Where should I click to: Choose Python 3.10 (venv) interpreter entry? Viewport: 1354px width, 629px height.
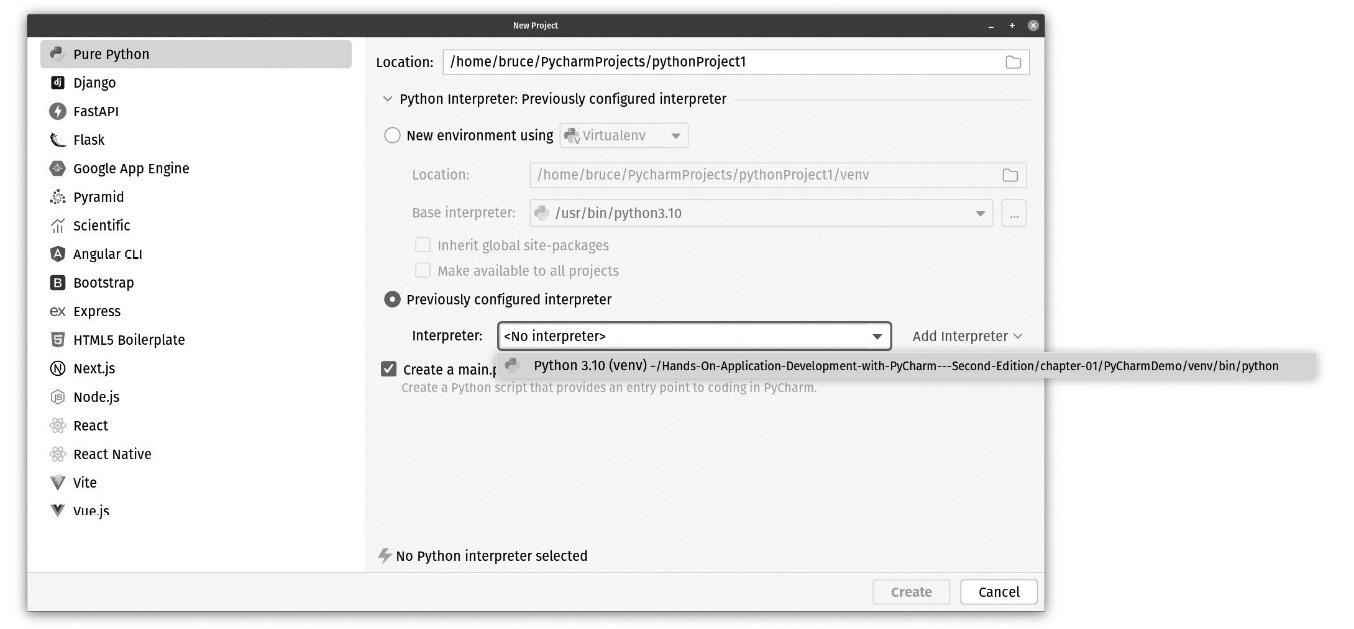pyautogui.click(x=906, y=366)
